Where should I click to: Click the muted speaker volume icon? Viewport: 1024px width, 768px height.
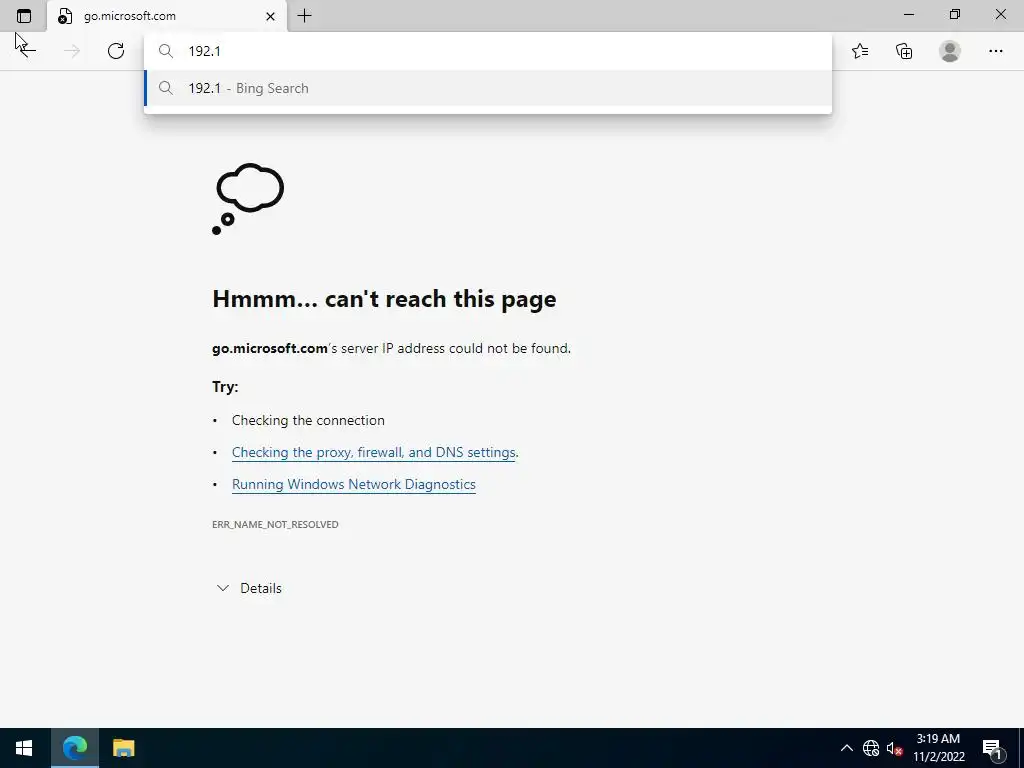894,748
